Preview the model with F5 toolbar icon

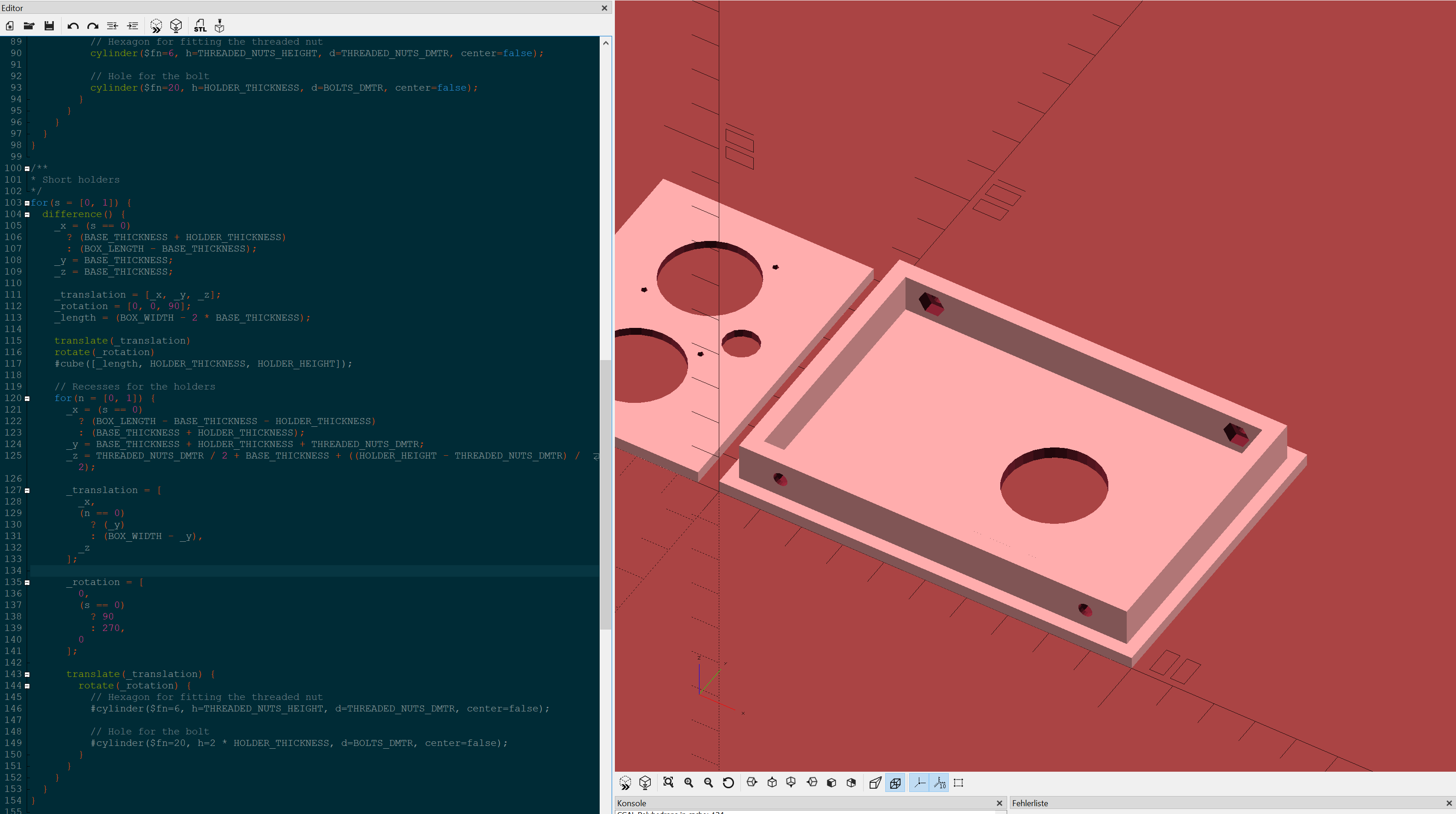coord(156,26)
